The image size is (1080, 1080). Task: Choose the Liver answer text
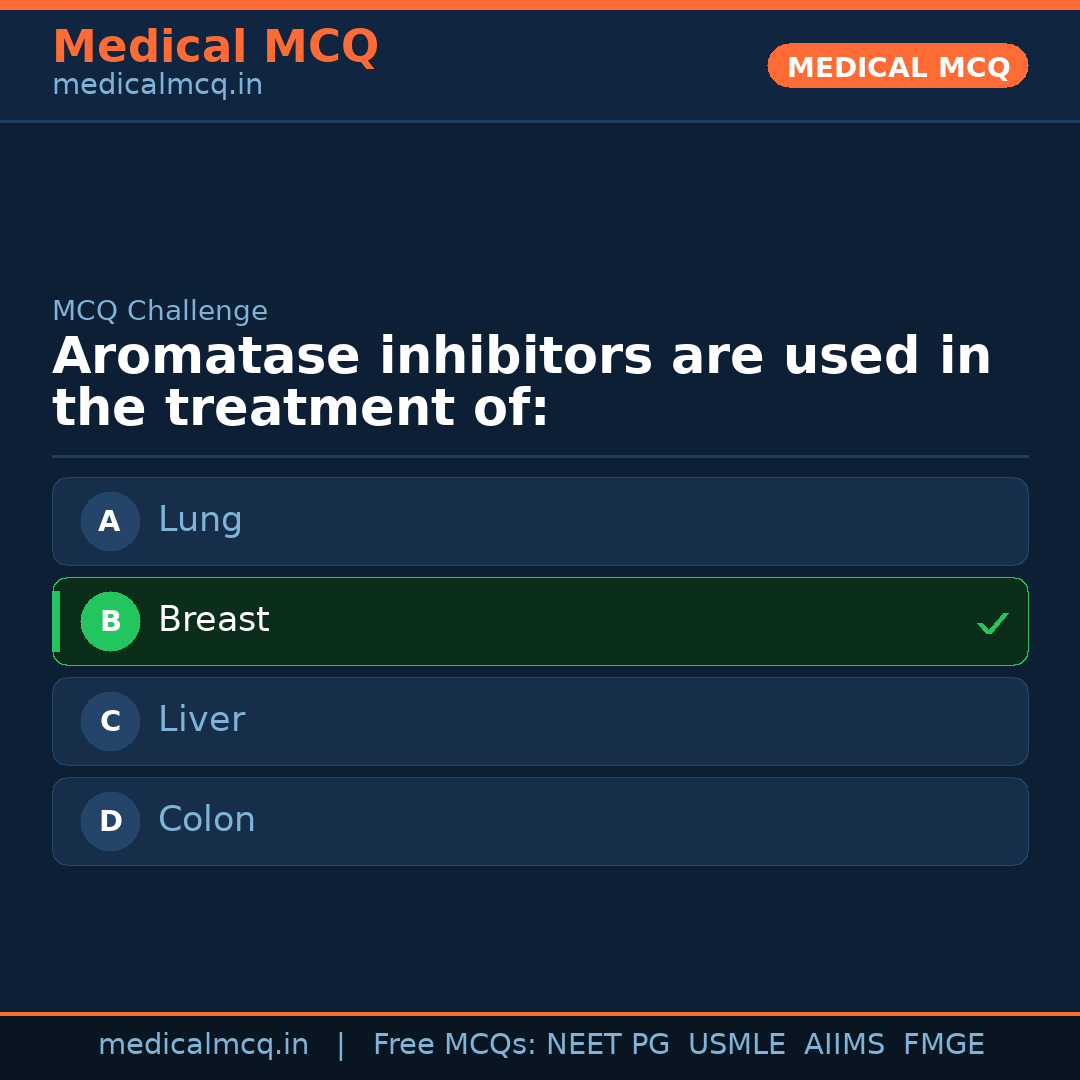pyautogui.click(x=201, y=720)
